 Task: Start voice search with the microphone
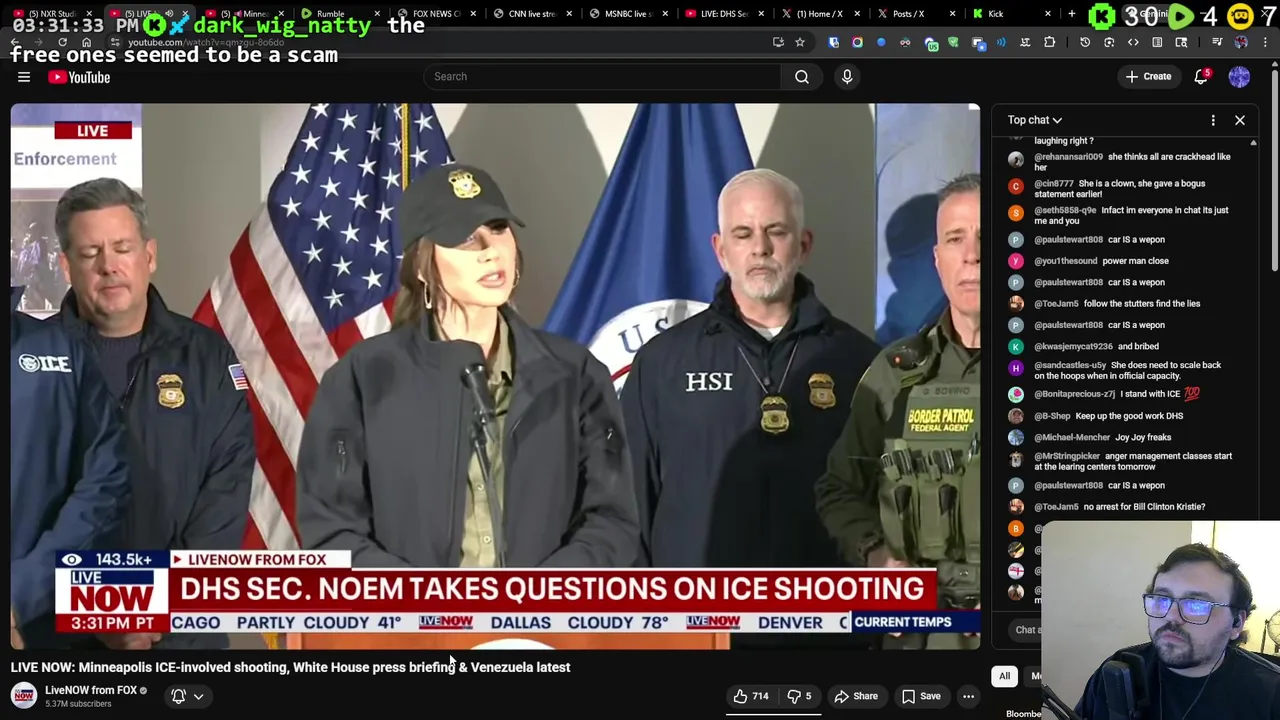[x=847, y=76]
